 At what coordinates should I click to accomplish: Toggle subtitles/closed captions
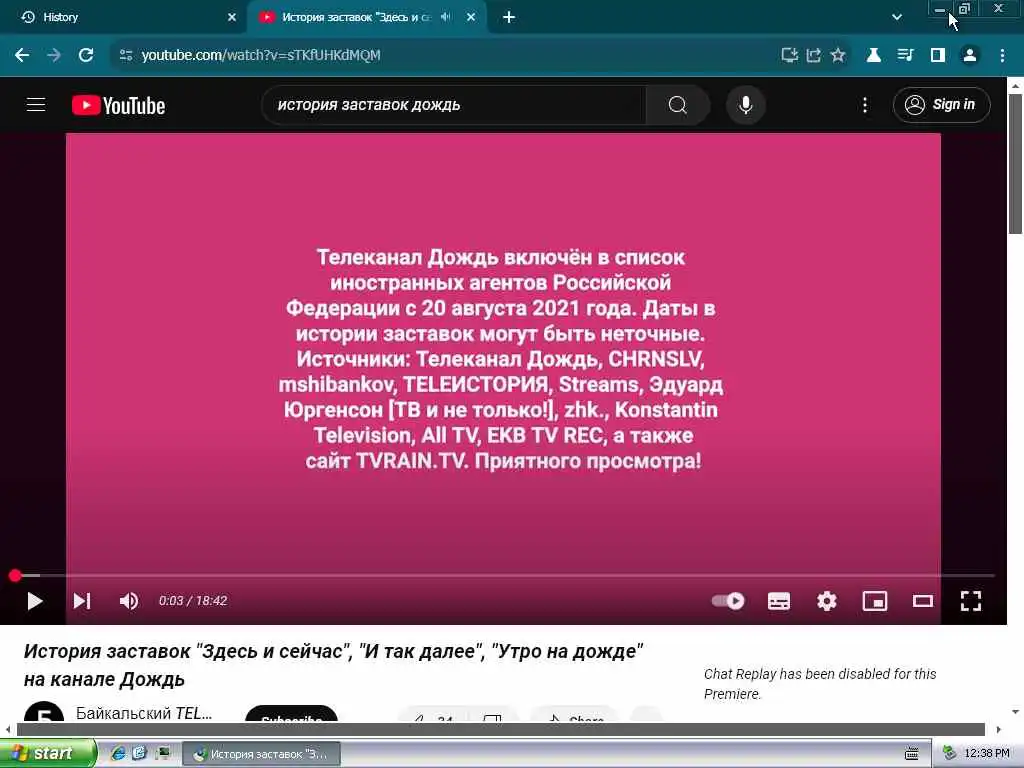[778, 601]
